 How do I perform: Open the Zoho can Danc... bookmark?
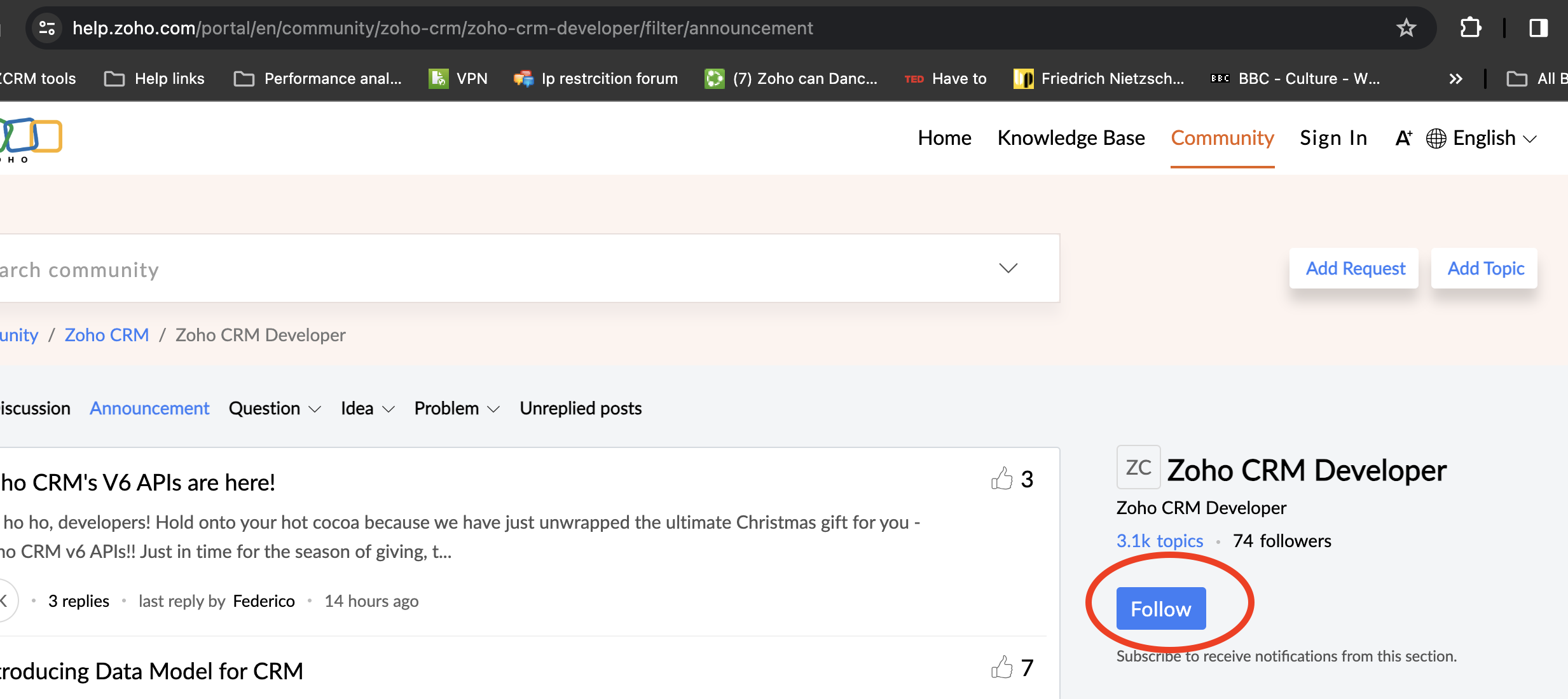[x=792, y=78]
